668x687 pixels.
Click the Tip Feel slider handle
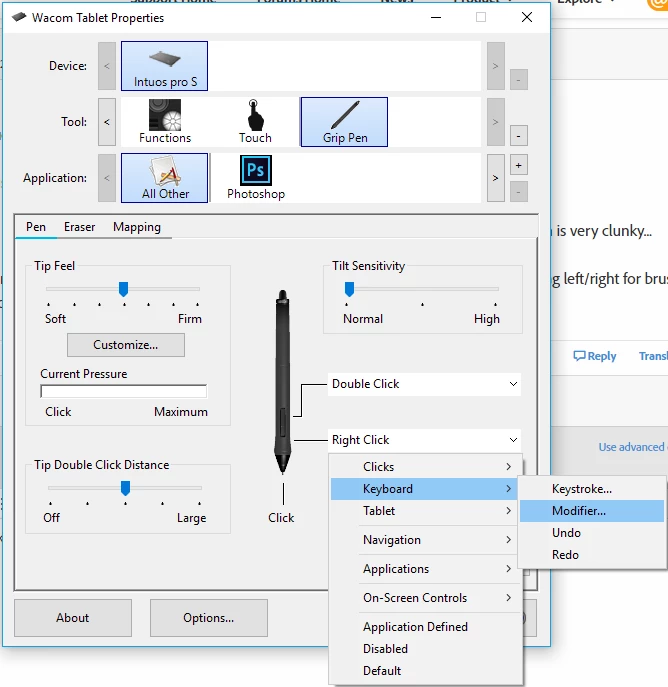click(x=124, y=289)
